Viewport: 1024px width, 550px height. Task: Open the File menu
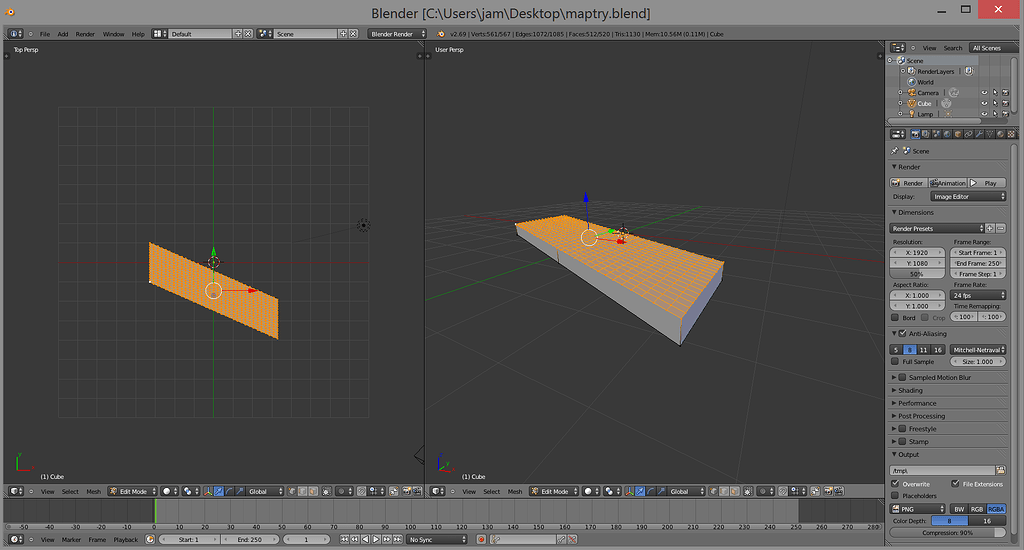[44, 34]
